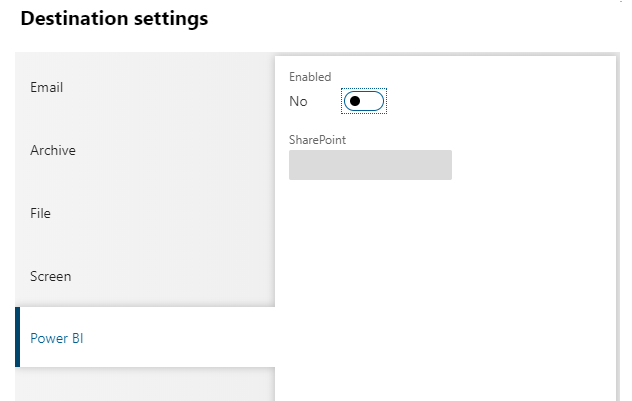The width and height of the screenshot is (632, 401).
Task: Select the Power BI tab
Action: (x=145, y=338)
